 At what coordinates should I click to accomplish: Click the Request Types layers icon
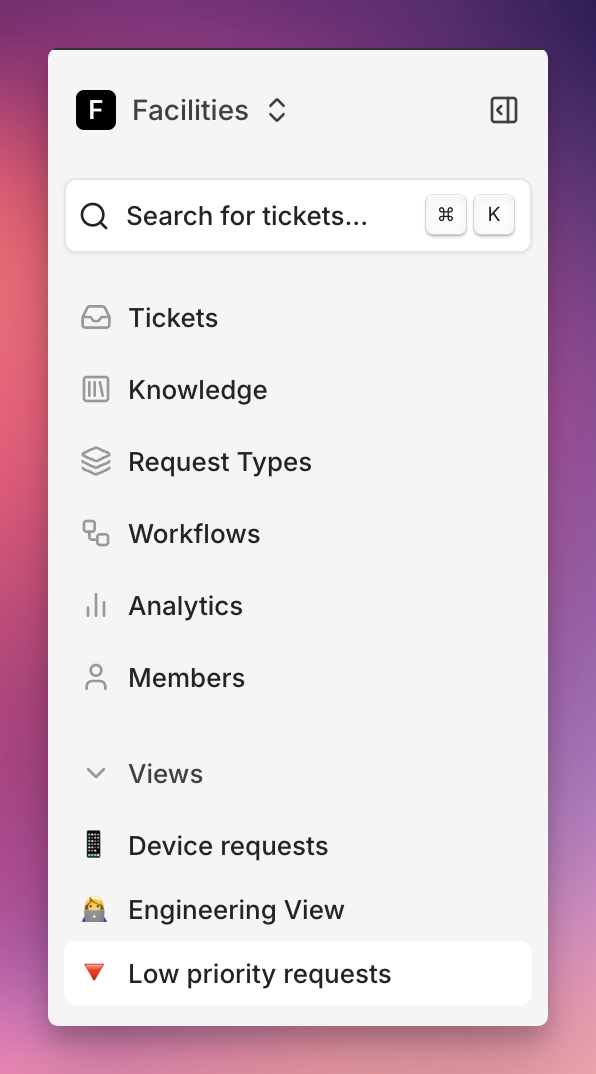[x=96, y=462]
